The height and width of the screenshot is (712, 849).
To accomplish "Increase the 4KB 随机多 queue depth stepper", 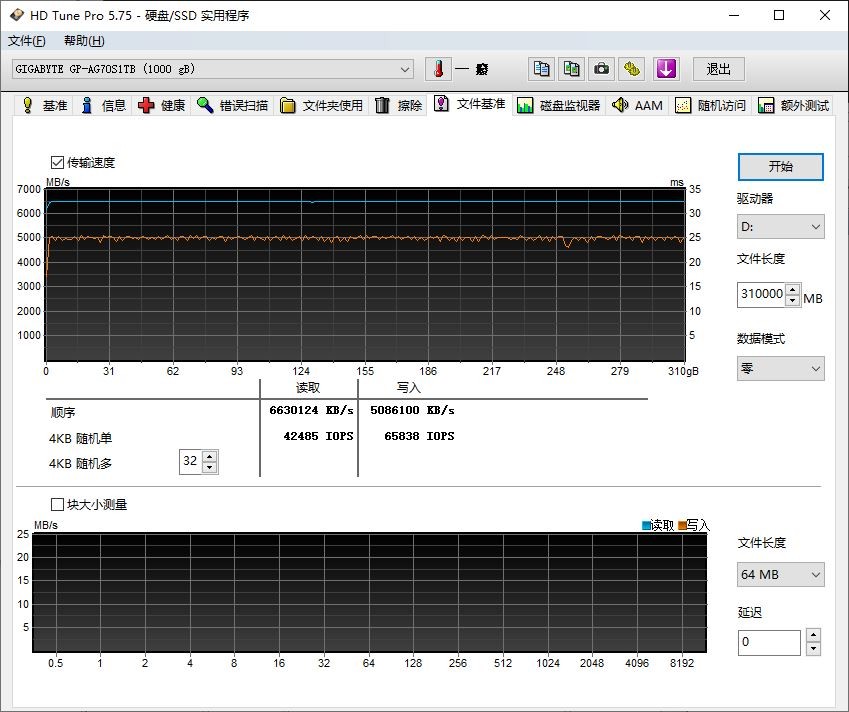I will click(209, 456).
